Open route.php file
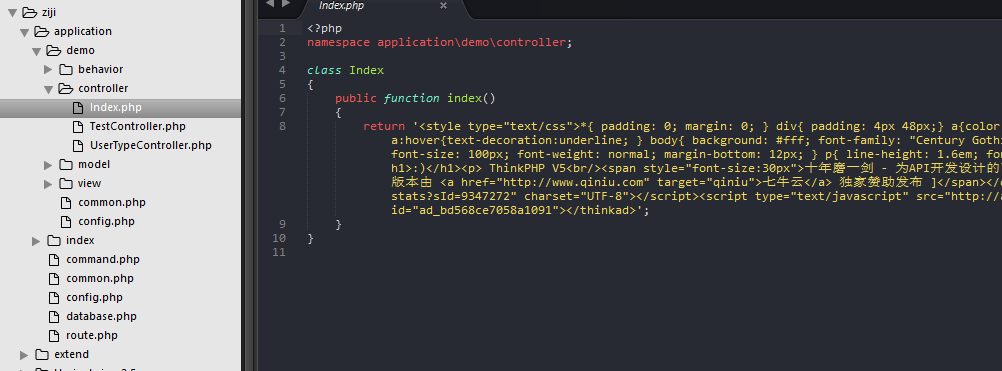 [92, 335]
